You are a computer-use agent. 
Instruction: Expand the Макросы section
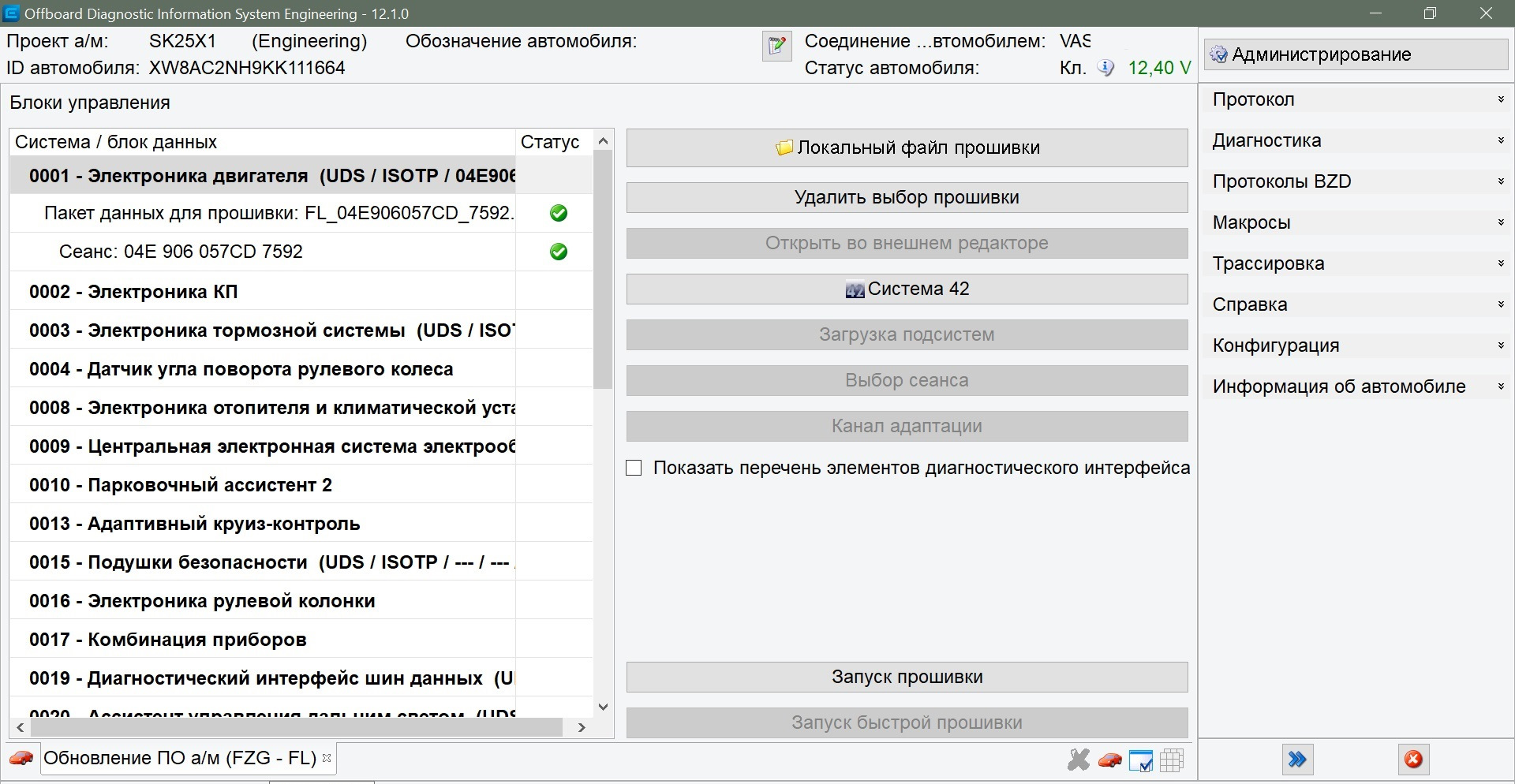[1355, 223]
